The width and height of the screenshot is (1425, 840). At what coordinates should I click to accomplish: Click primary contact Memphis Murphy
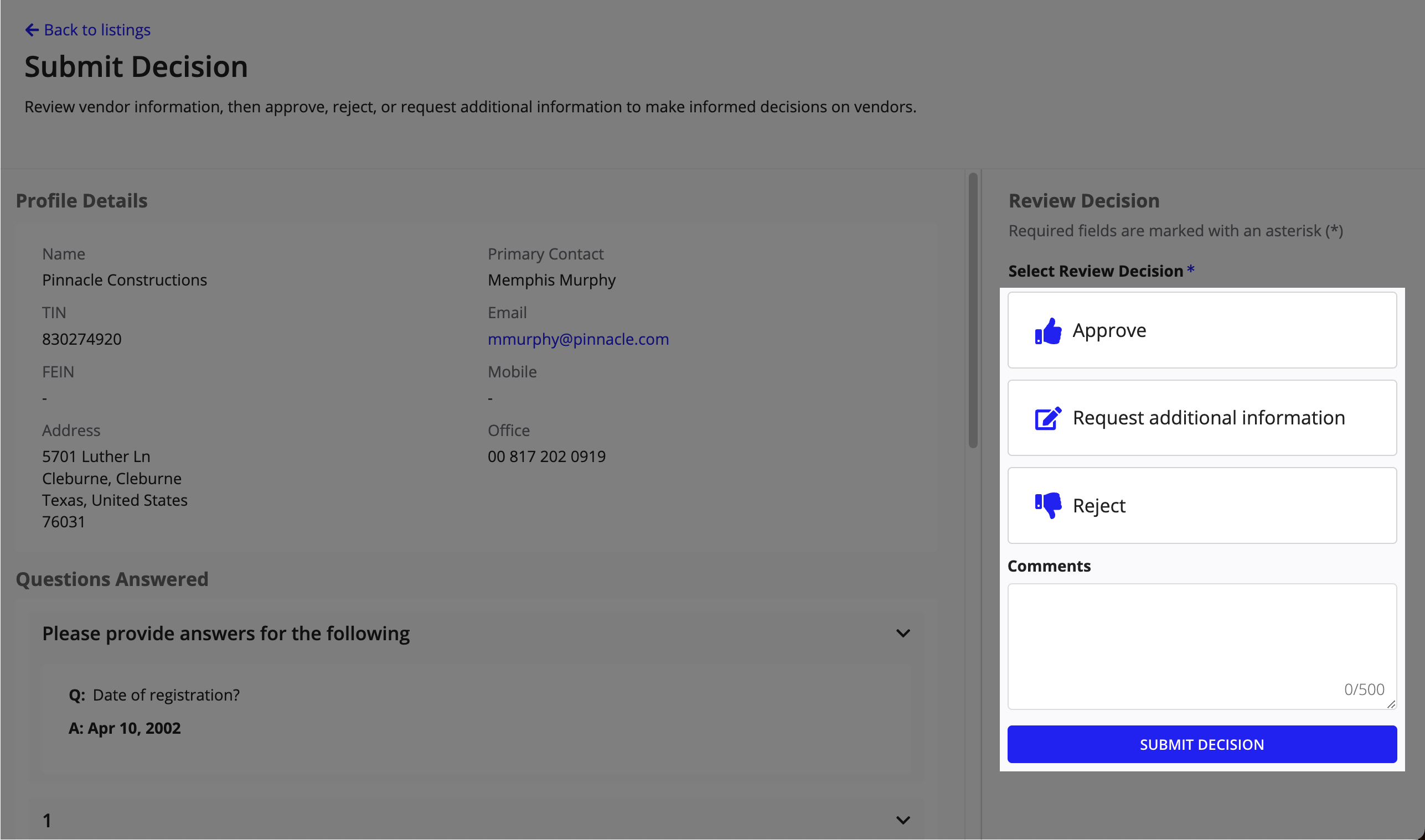click(x=551, y=280)
